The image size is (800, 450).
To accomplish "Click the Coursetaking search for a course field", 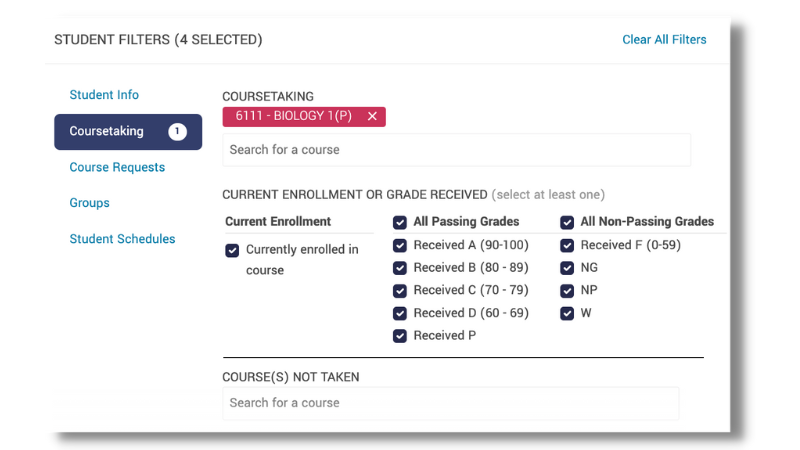I will click(x=456, y=150).
